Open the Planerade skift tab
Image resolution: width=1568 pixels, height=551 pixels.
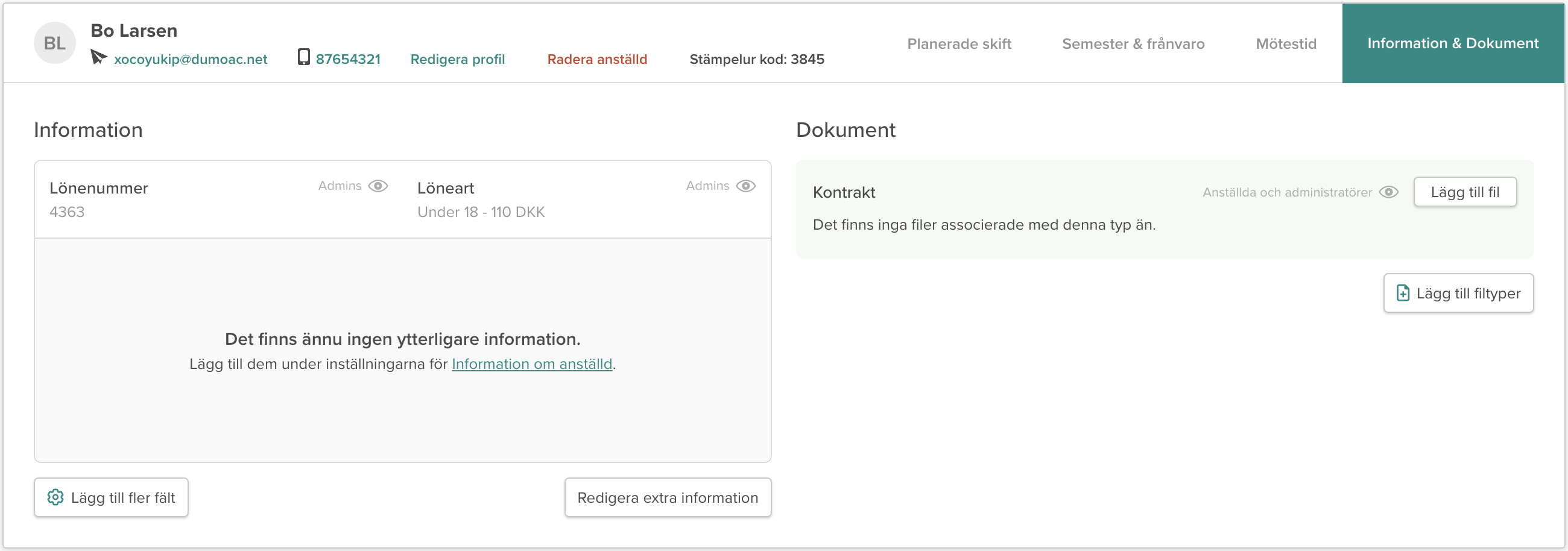point(959,44)
